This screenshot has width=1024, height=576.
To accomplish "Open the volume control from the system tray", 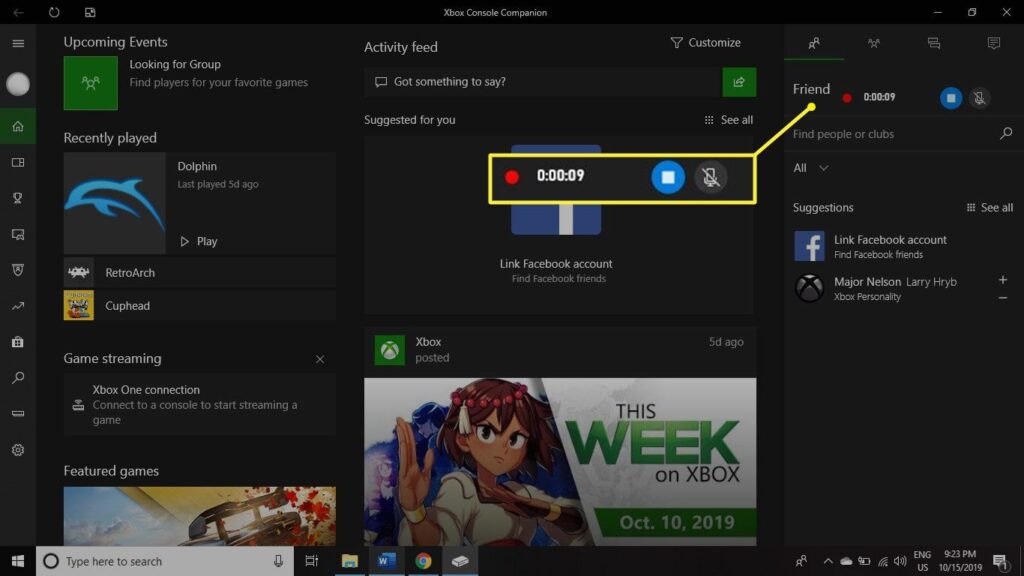I will [899, 561].
